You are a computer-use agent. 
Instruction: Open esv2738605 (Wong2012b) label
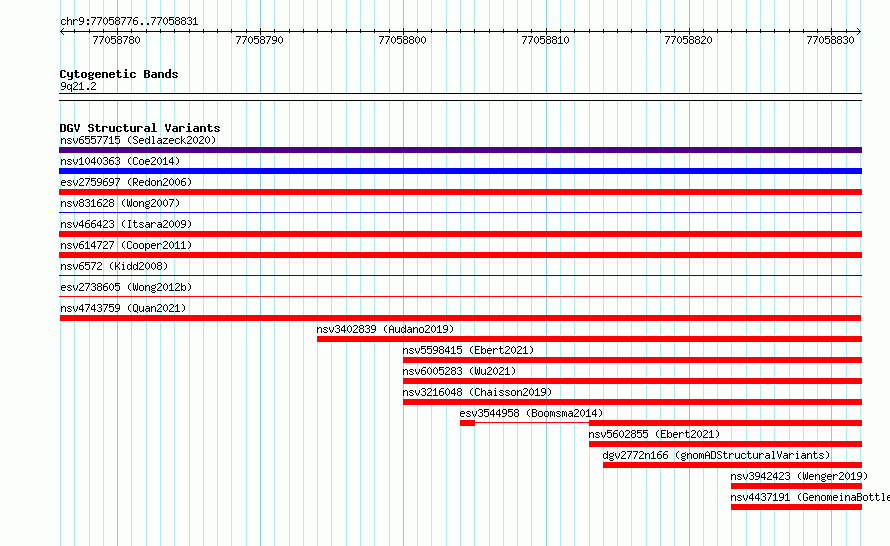pos(126,287)
